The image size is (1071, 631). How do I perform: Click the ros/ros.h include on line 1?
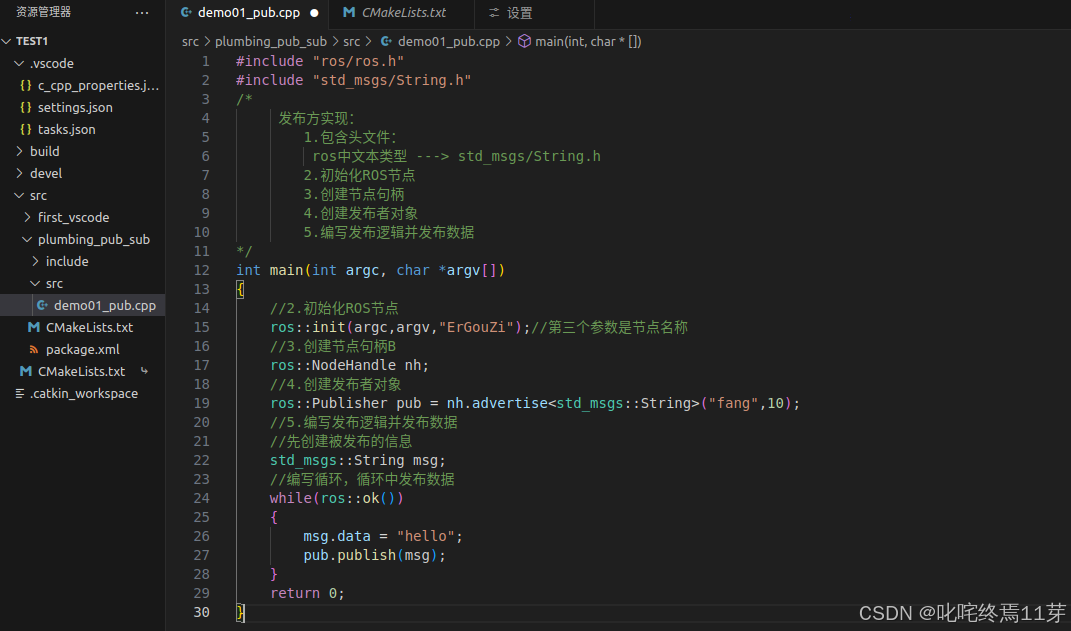[358, 61]
